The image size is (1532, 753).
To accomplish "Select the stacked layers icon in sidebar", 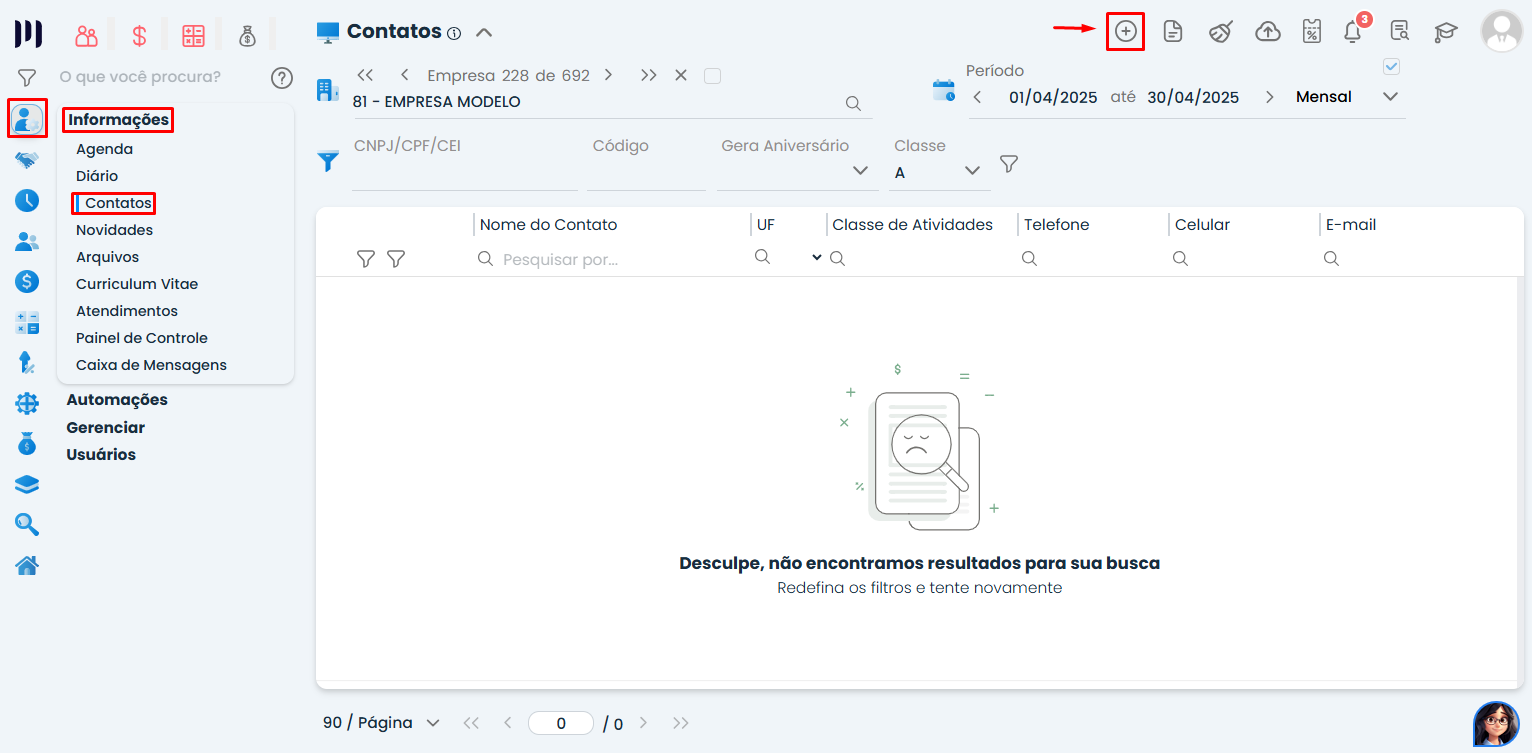I will click(27, 484).
